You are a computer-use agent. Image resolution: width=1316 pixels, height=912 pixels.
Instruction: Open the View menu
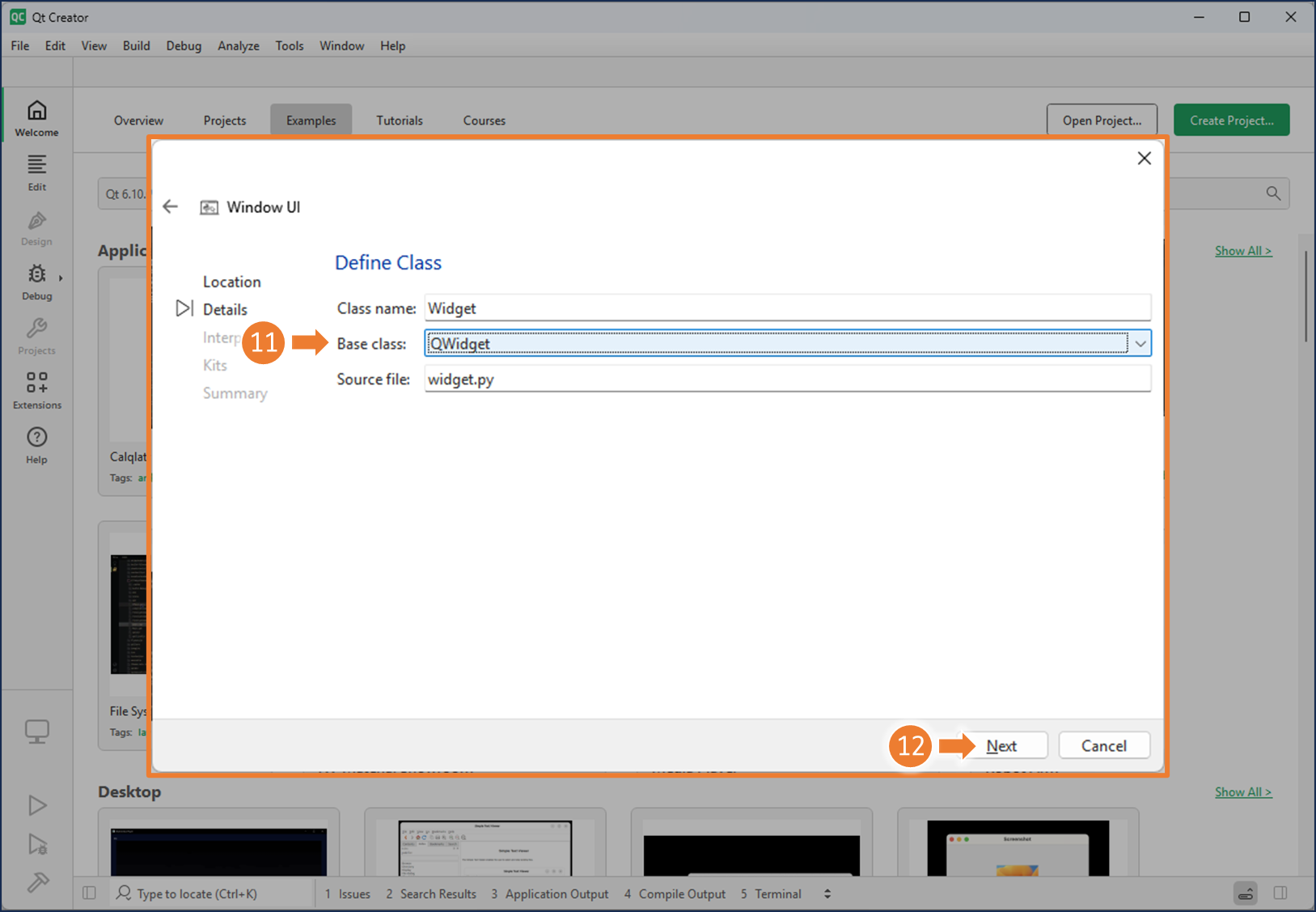tap(94, 46)
